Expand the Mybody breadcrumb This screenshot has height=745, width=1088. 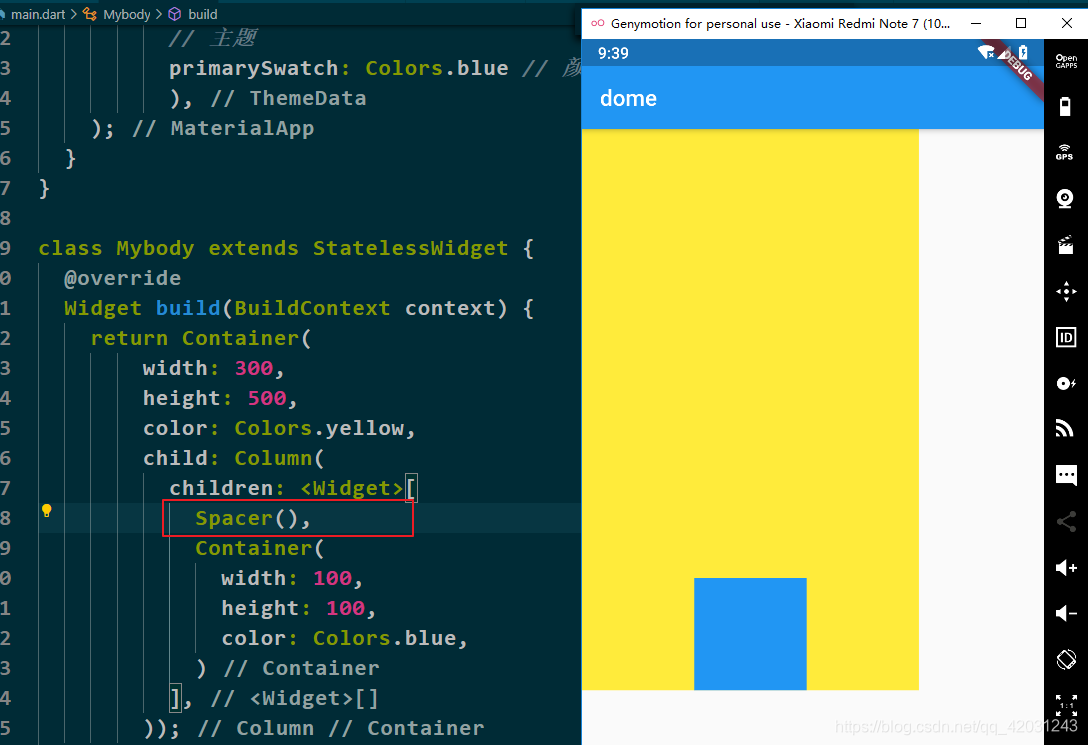(124, 14)
